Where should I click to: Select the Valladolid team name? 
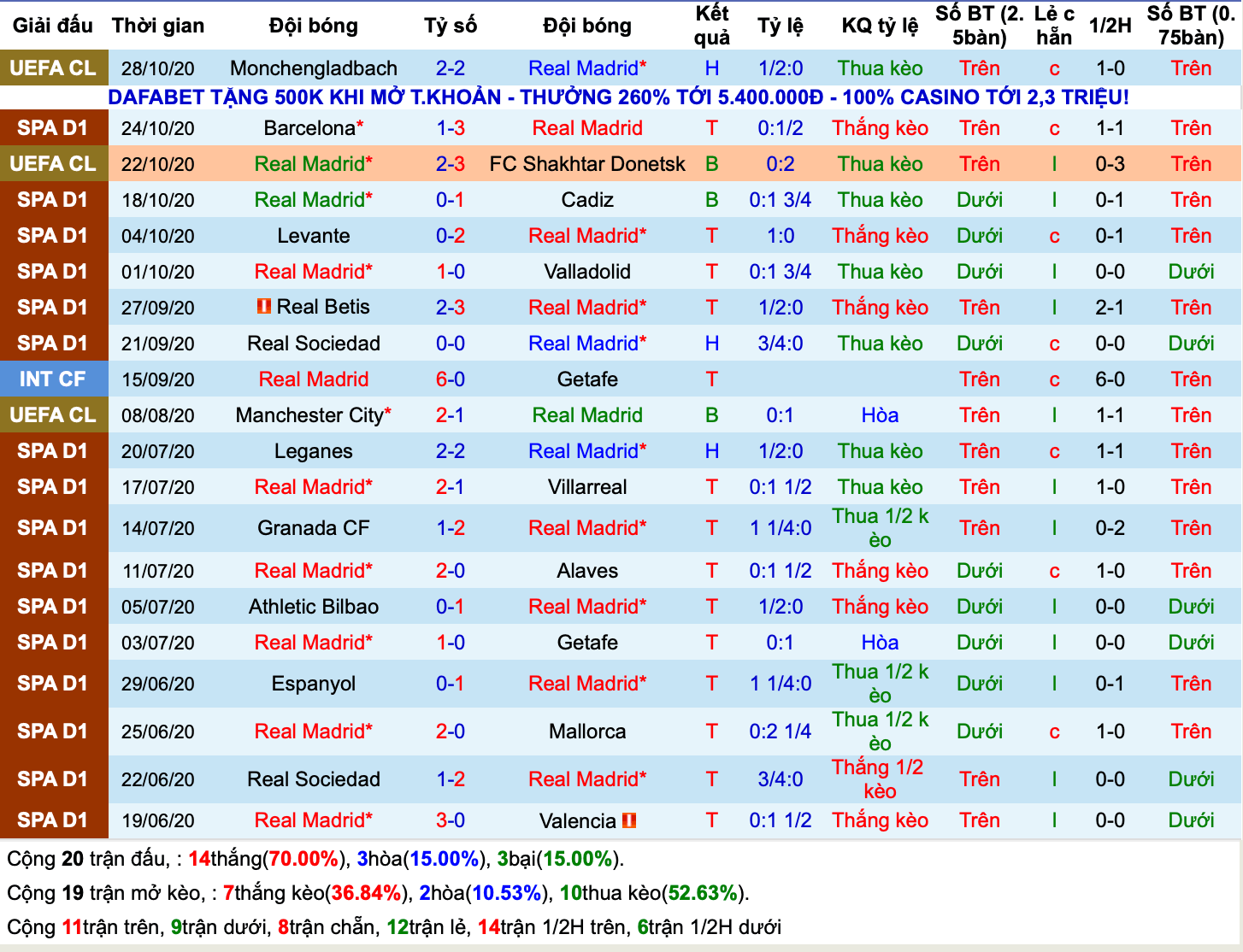click(587, 272)
